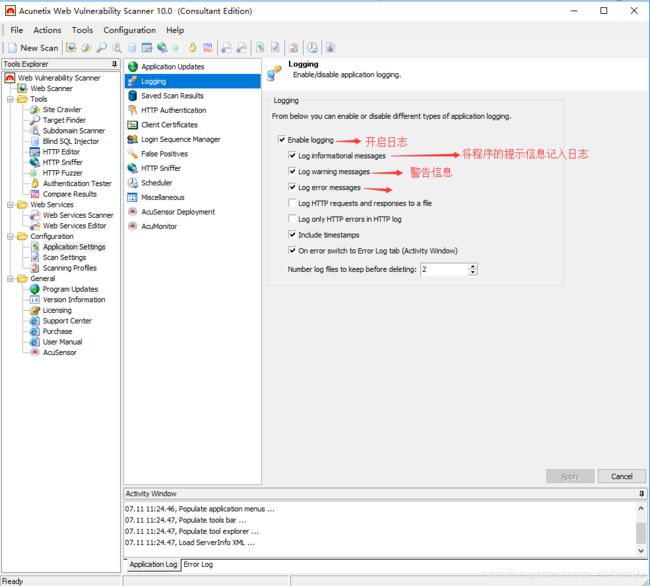Decrease number of log files to keep
Image resolution: width=650 pixels, height=586 pixels.
(x=473, y=272)
